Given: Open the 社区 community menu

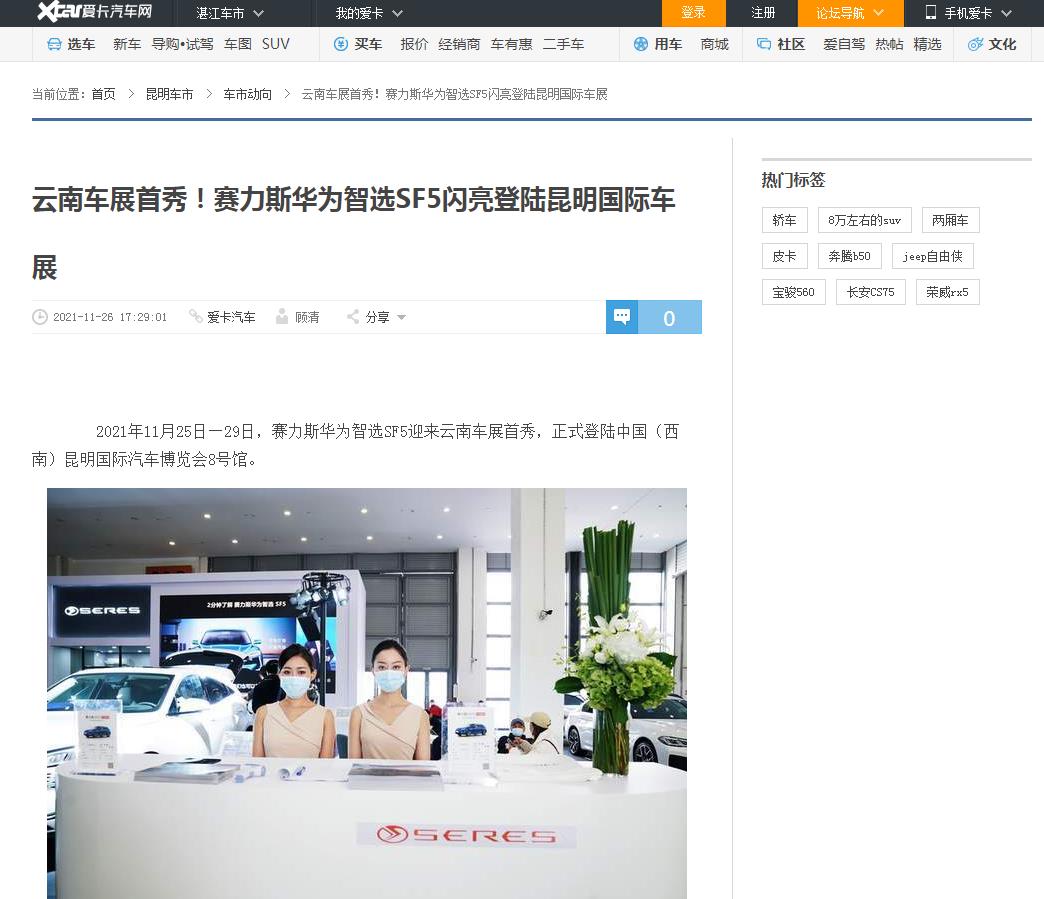Looking at the screenshot, I should point(791,45).
